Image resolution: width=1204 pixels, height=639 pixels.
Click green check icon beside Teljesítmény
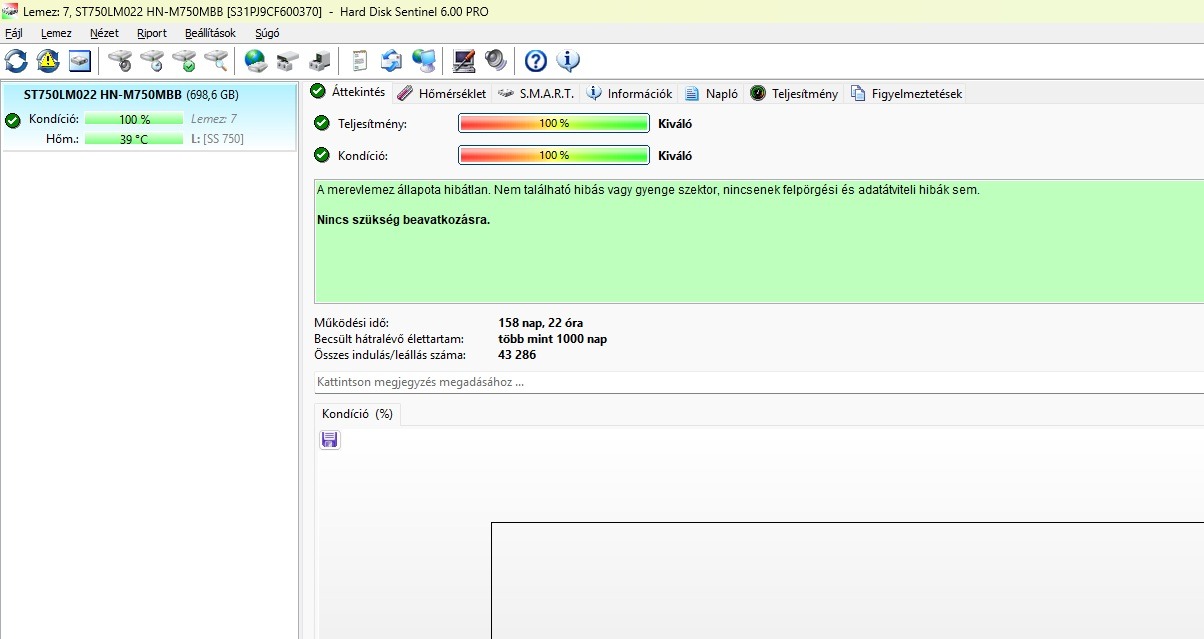tap(322, 123)
